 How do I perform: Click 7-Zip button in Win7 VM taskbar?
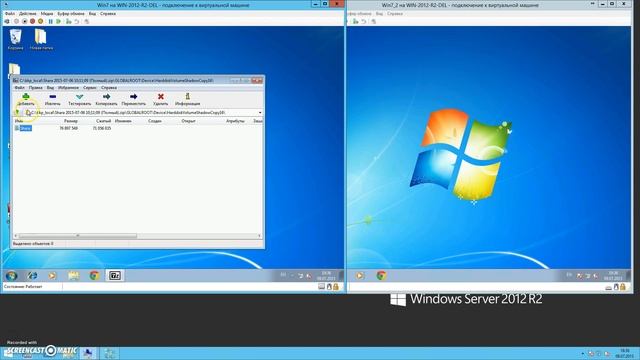point(115,276)
